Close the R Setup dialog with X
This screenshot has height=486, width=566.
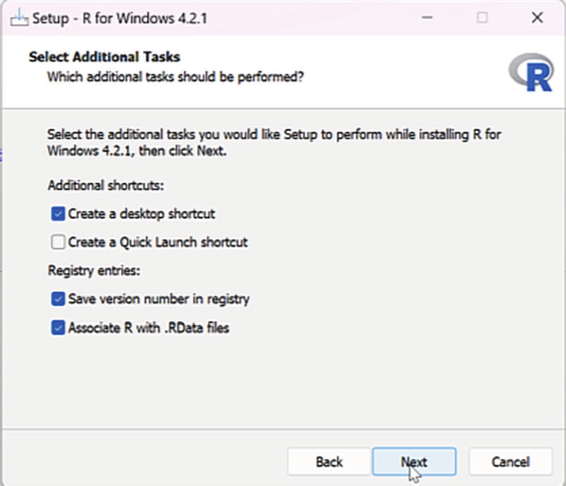point(537,17)
